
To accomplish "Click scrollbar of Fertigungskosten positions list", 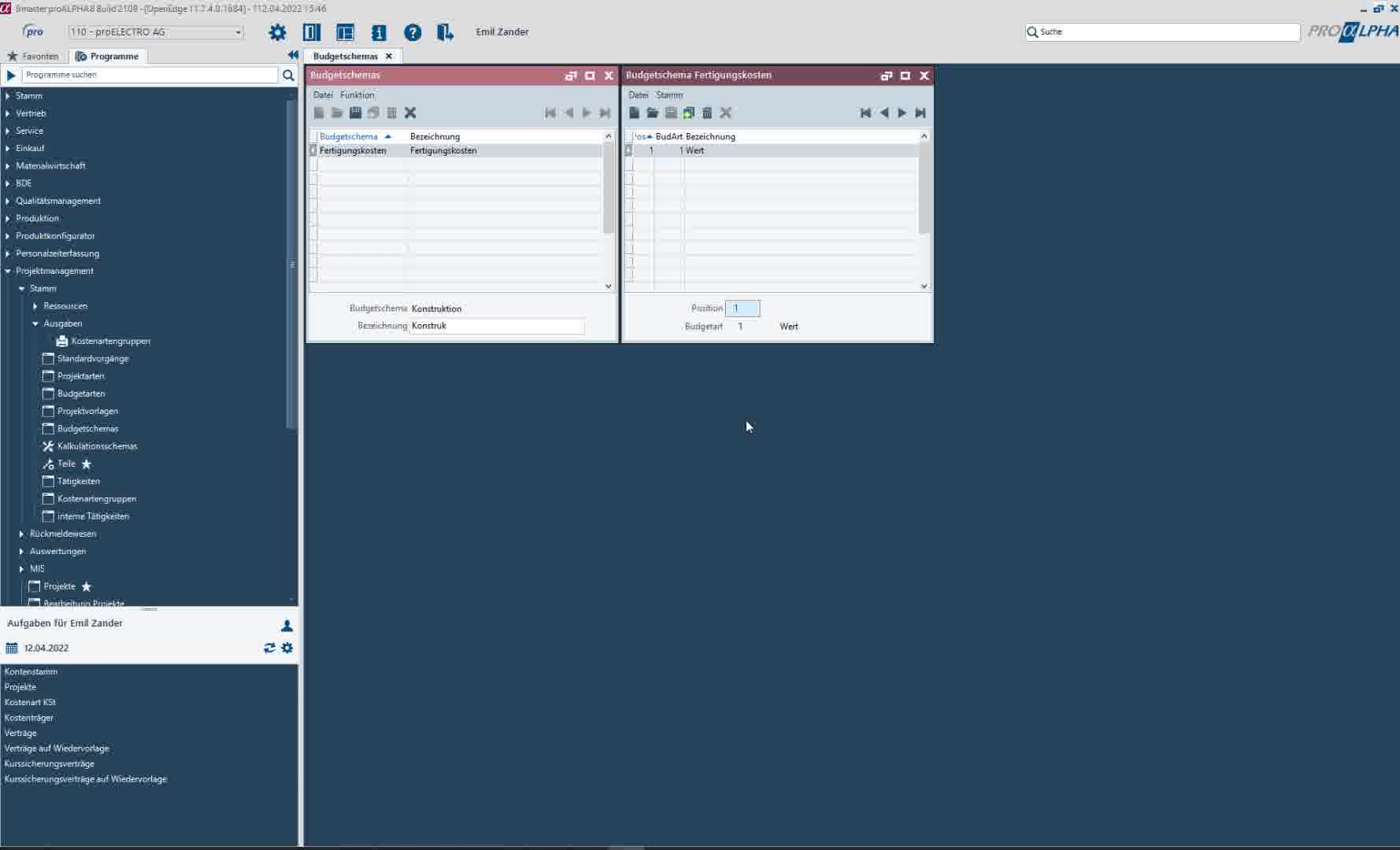I will pos(924,189).
